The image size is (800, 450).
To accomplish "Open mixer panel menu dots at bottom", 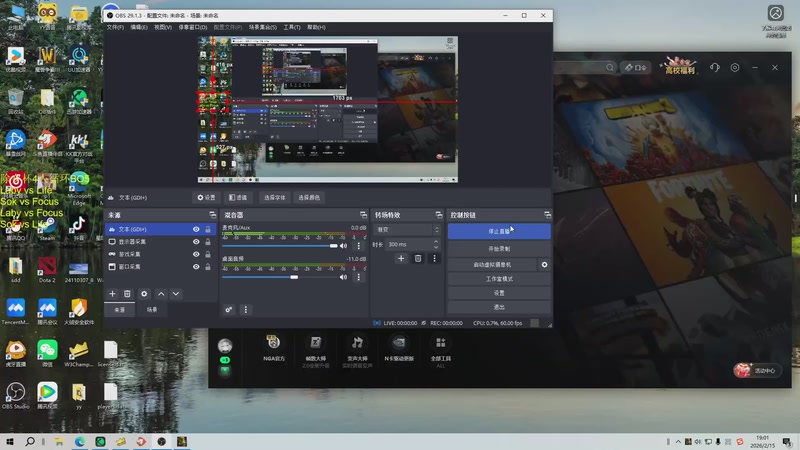I will [245, 310].
